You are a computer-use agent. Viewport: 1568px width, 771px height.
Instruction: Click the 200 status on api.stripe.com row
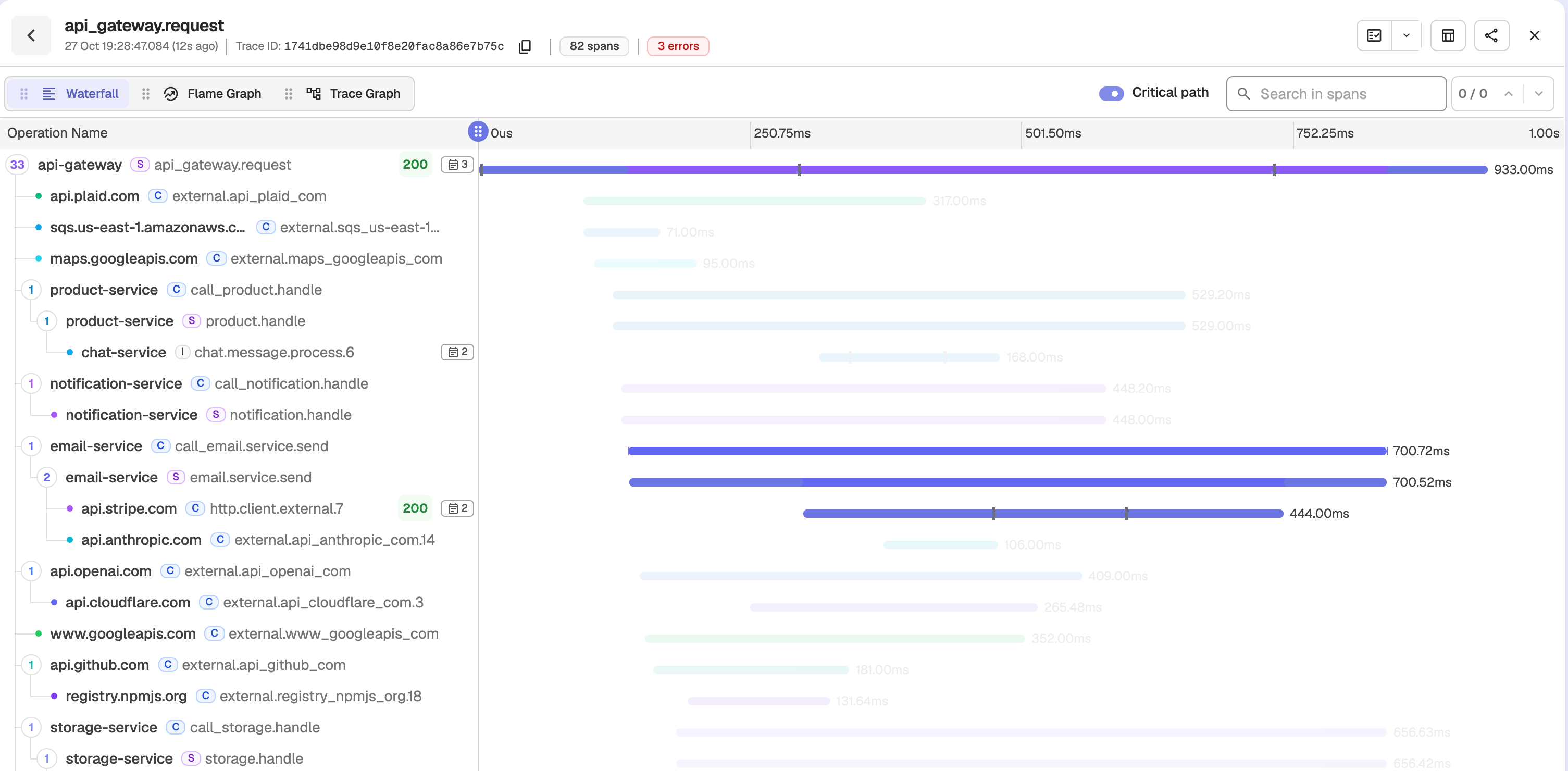415,508
